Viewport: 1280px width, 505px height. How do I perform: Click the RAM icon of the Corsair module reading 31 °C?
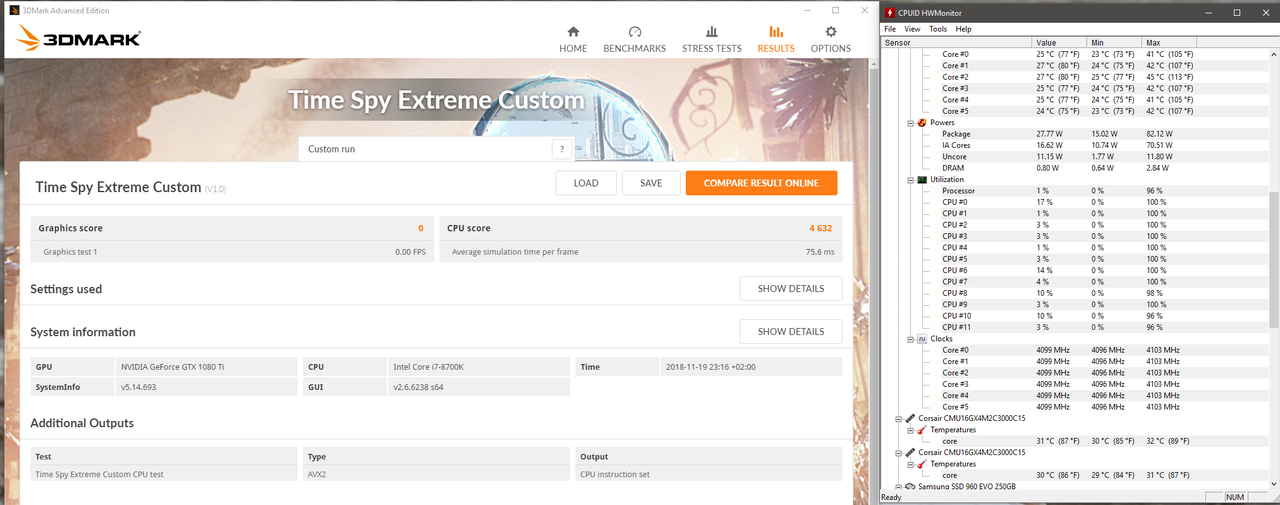(909, 419)
